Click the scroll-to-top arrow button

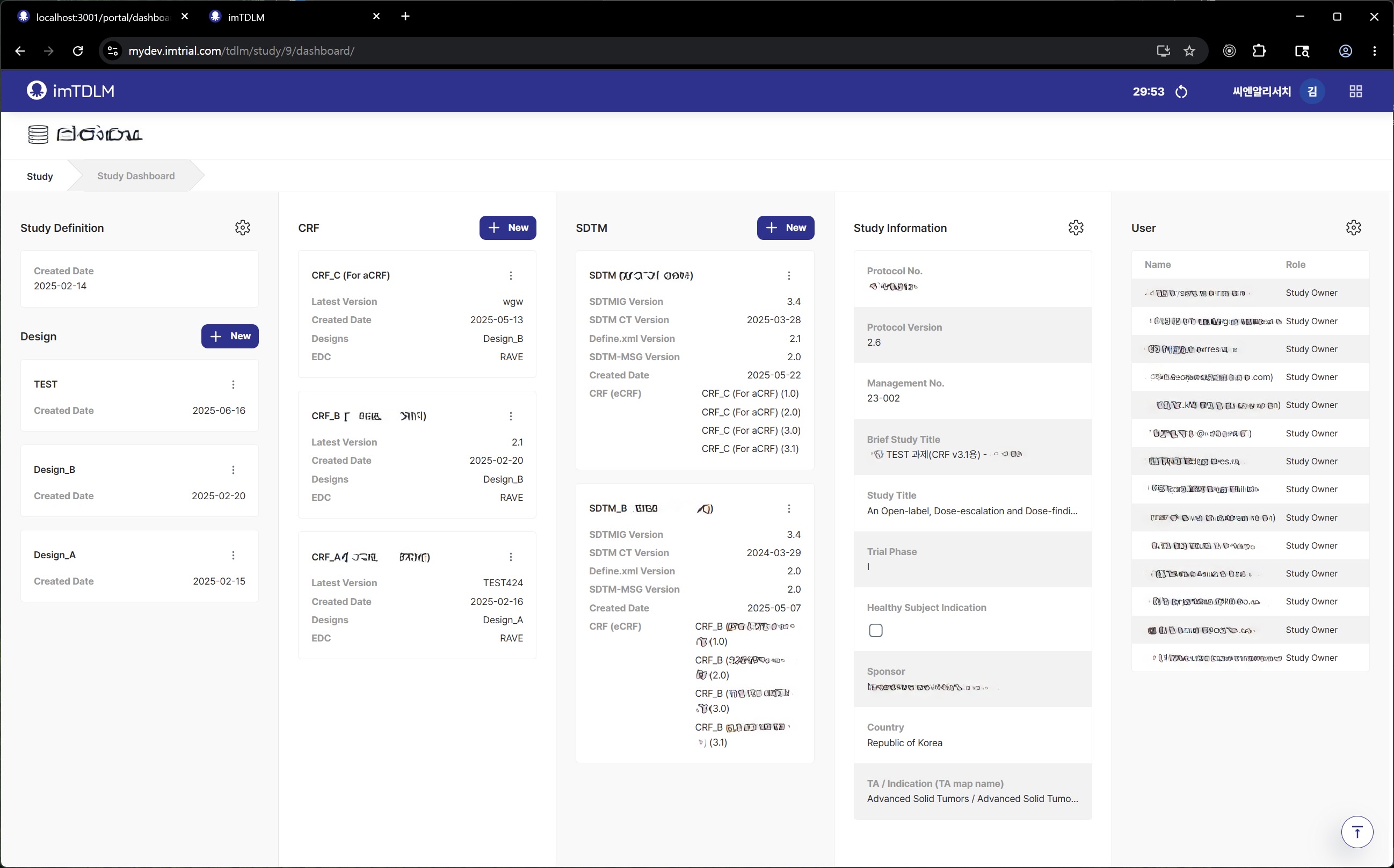tap(1357, 832)
